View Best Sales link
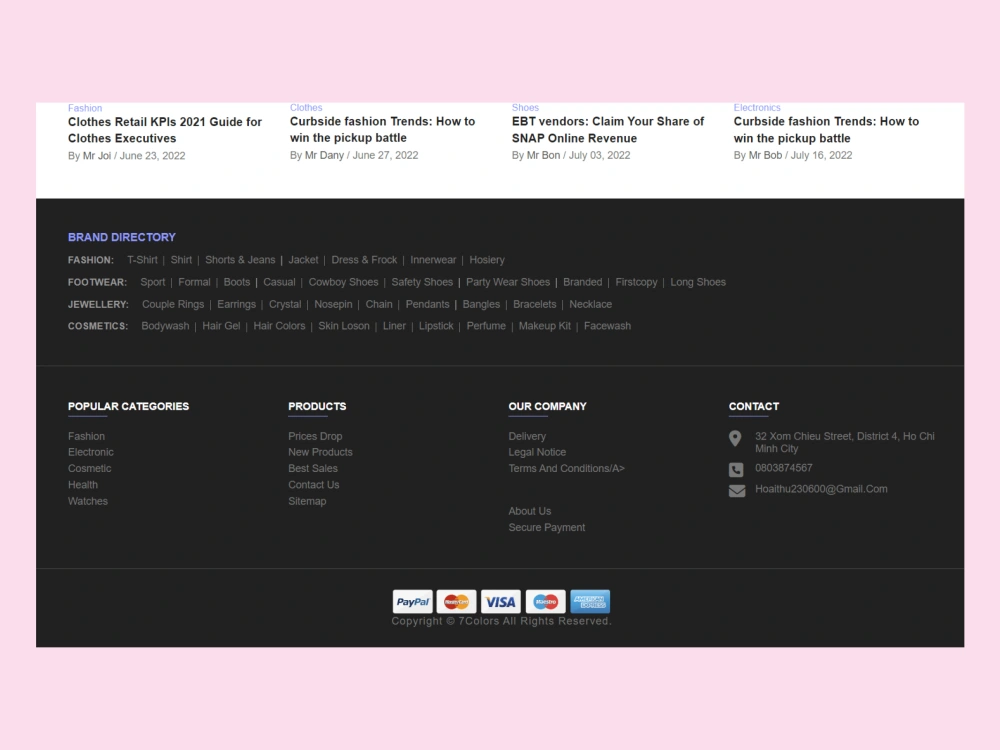This screenshot has height=750, width=1000. (312, 468)
